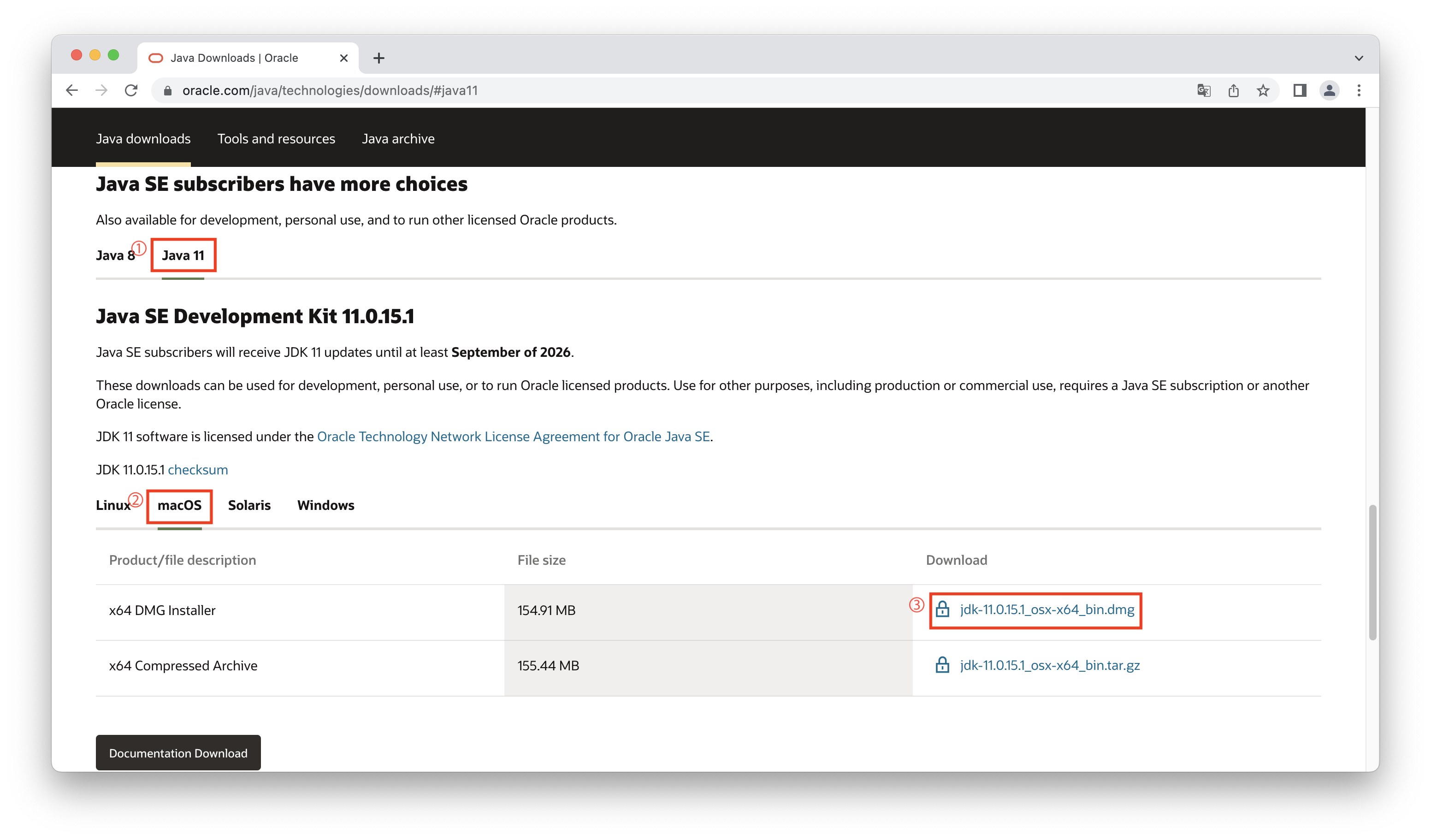Image resolution: width=1431 pixels, height=840 pixels.
Task: Expand the tab search chevron
Action: 1359,58
